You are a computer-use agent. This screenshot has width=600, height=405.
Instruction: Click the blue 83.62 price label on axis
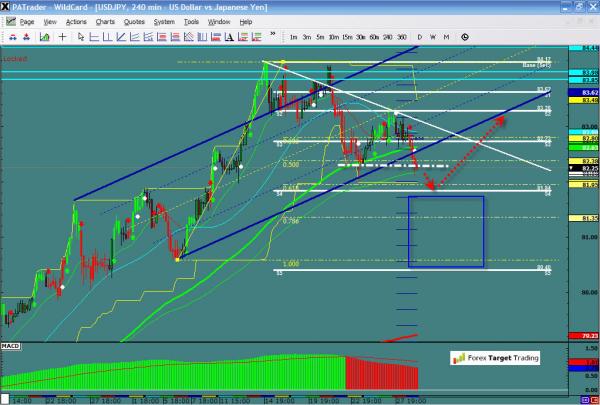(x=588, y=93)
